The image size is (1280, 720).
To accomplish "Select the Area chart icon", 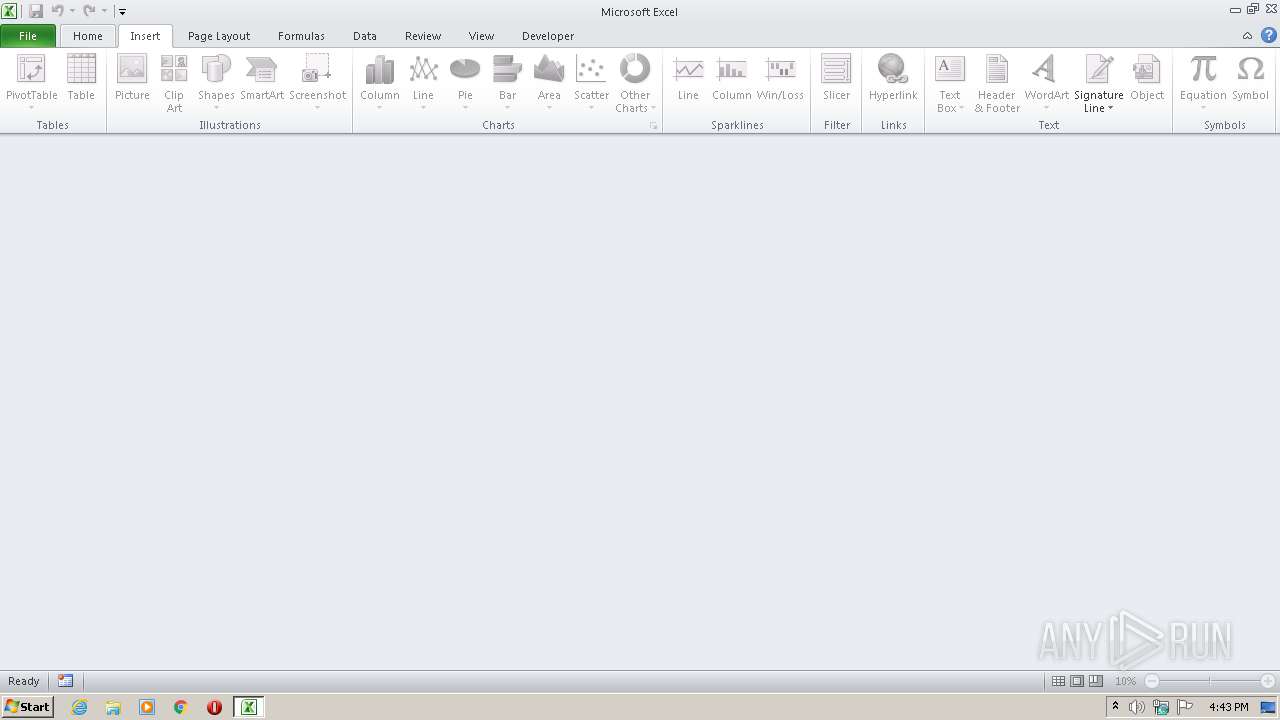I will tap(549, 70).
